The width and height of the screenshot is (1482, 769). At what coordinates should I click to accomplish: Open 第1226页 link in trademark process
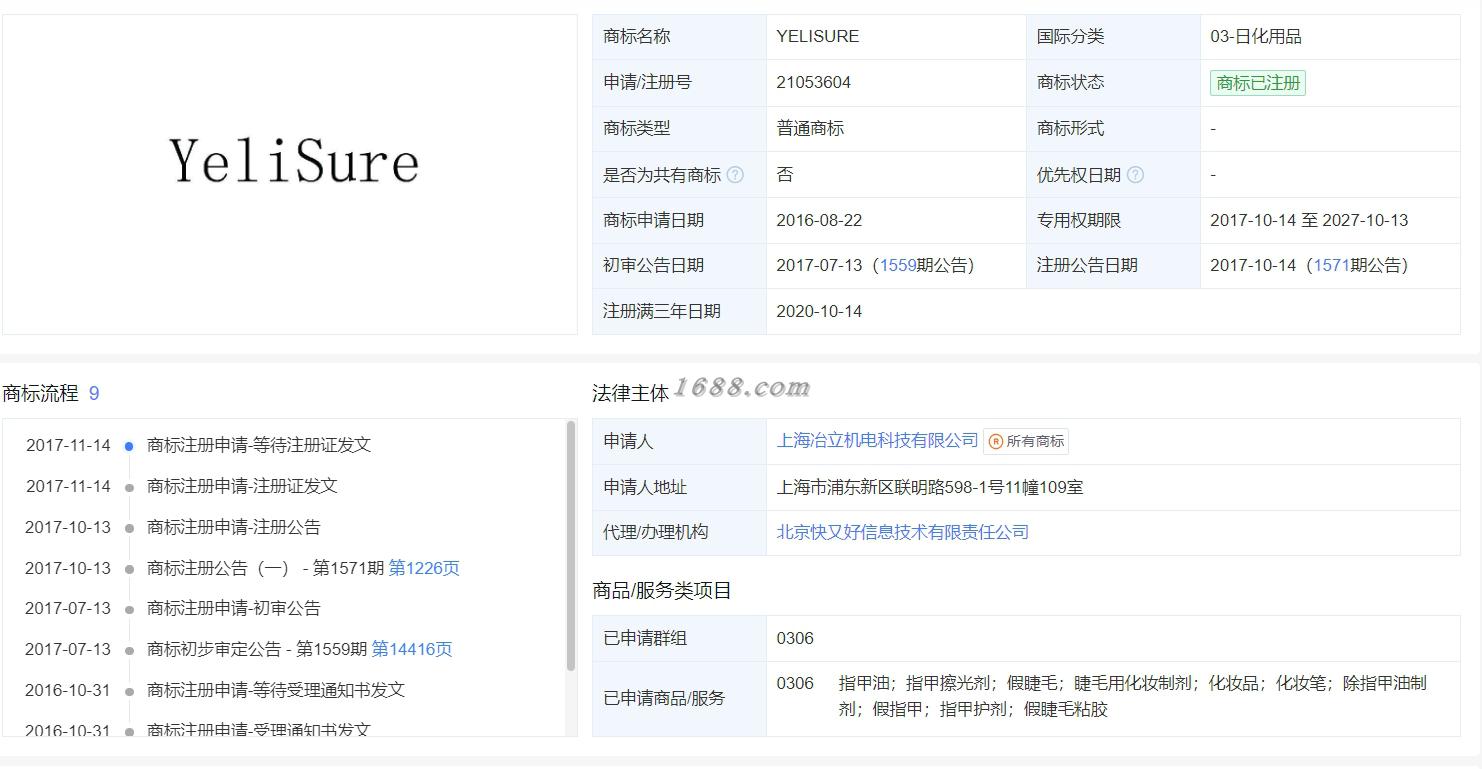click(424, 568)
